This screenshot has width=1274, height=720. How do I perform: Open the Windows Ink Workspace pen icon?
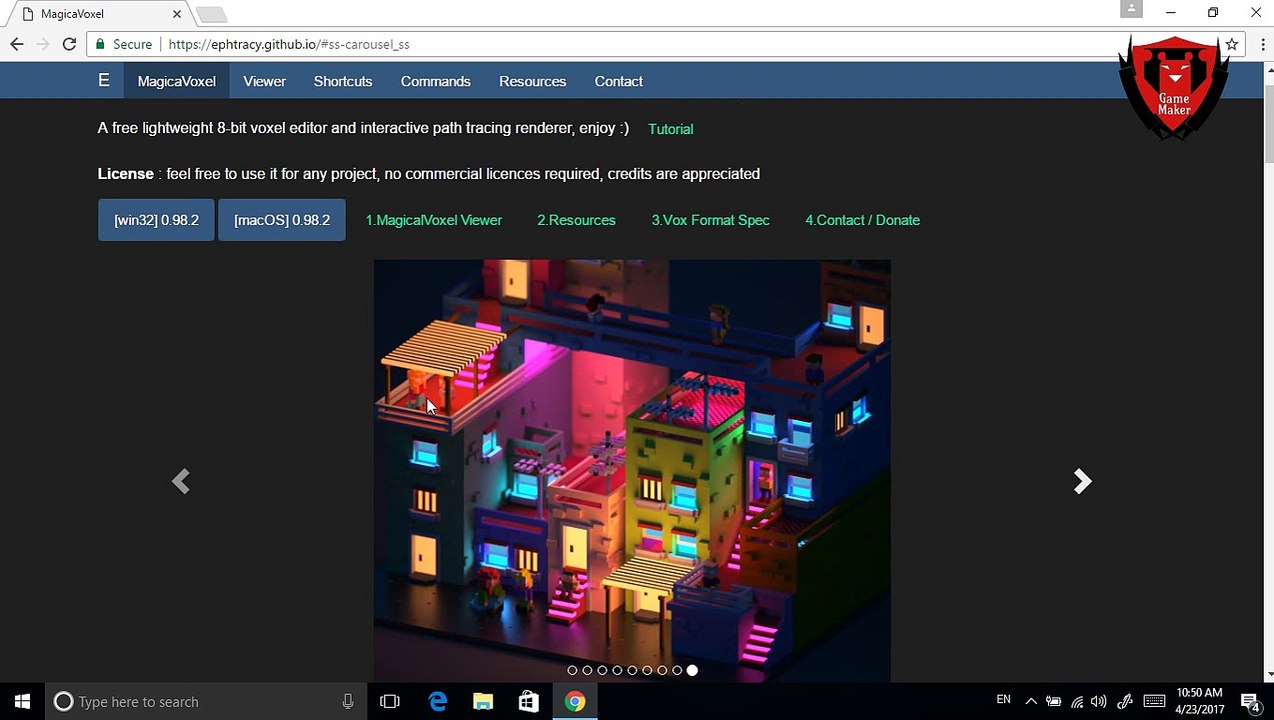tap(1125, 701)
